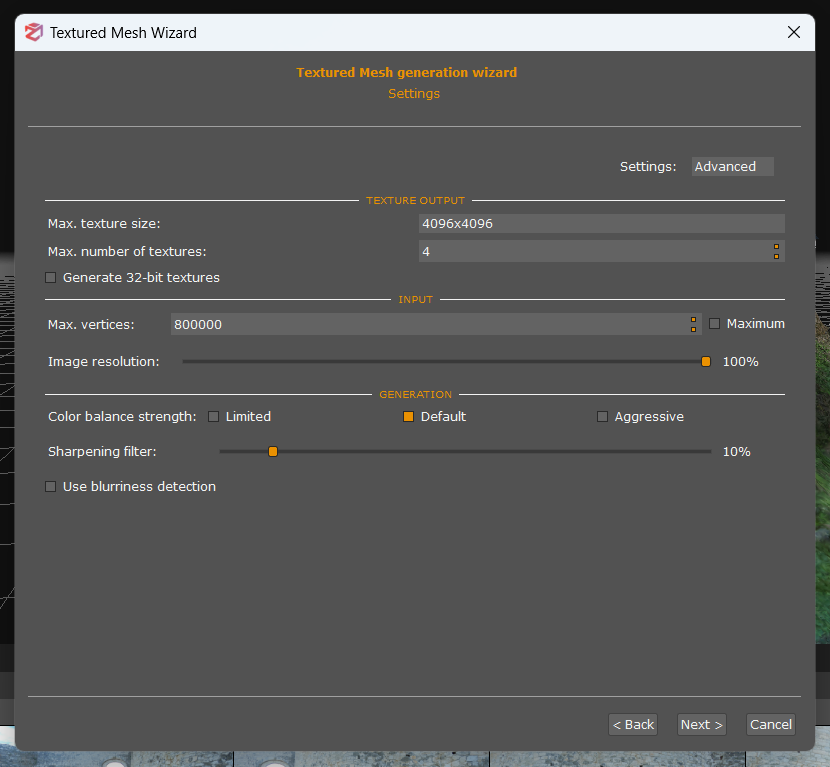Choose Aggressive color balance strength

[602, 417]
